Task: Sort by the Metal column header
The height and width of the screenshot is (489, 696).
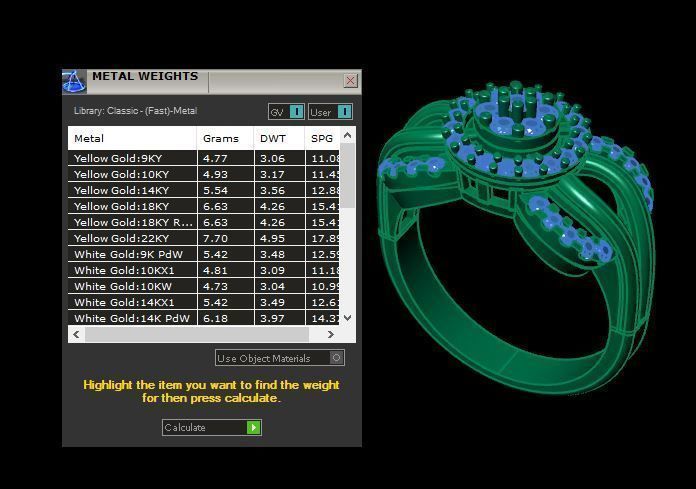Action: pos(132,138)
